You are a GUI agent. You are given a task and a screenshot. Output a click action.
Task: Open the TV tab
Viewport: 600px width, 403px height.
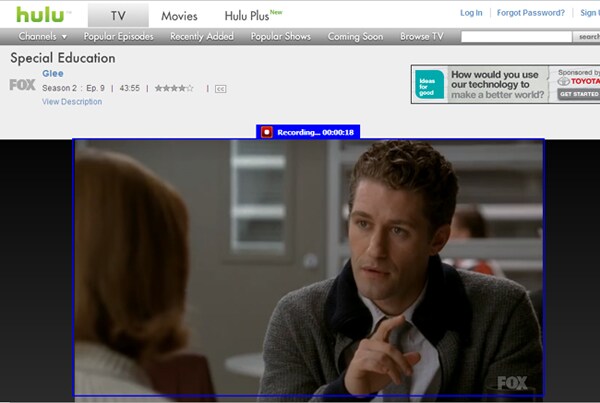[118, 16]
